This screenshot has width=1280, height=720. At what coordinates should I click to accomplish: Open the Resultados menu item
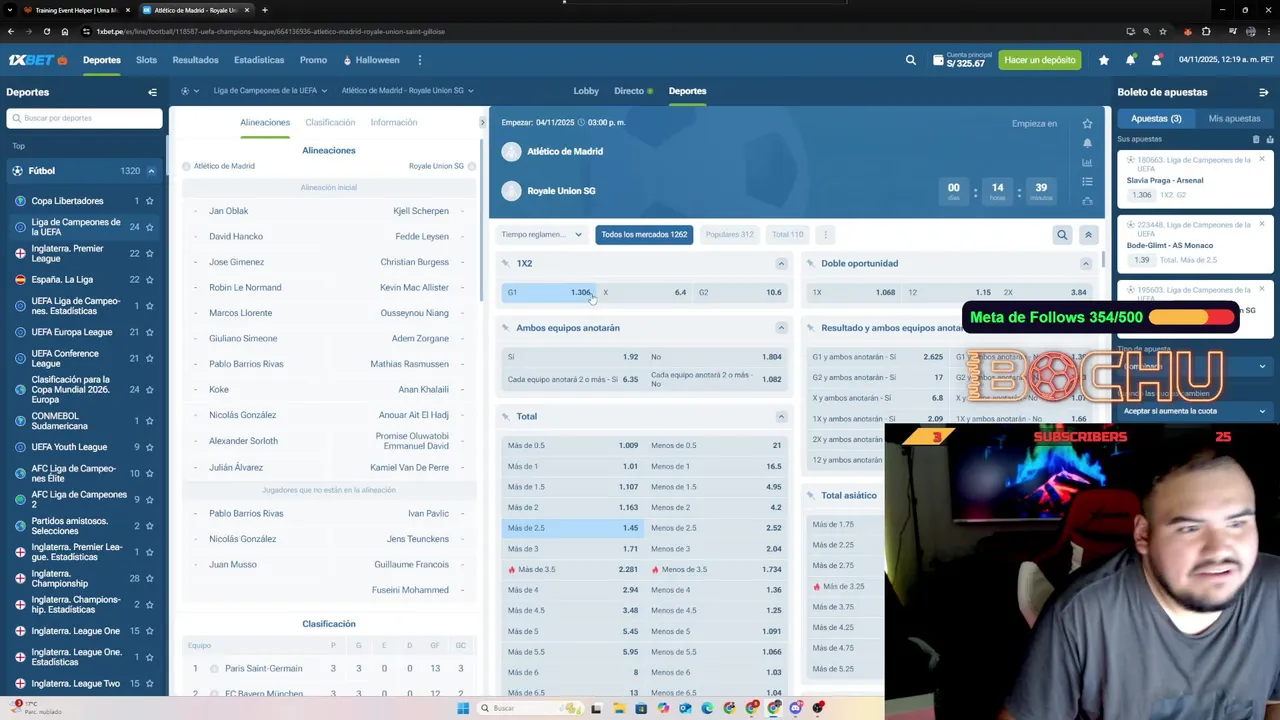[x=195, y=60]
